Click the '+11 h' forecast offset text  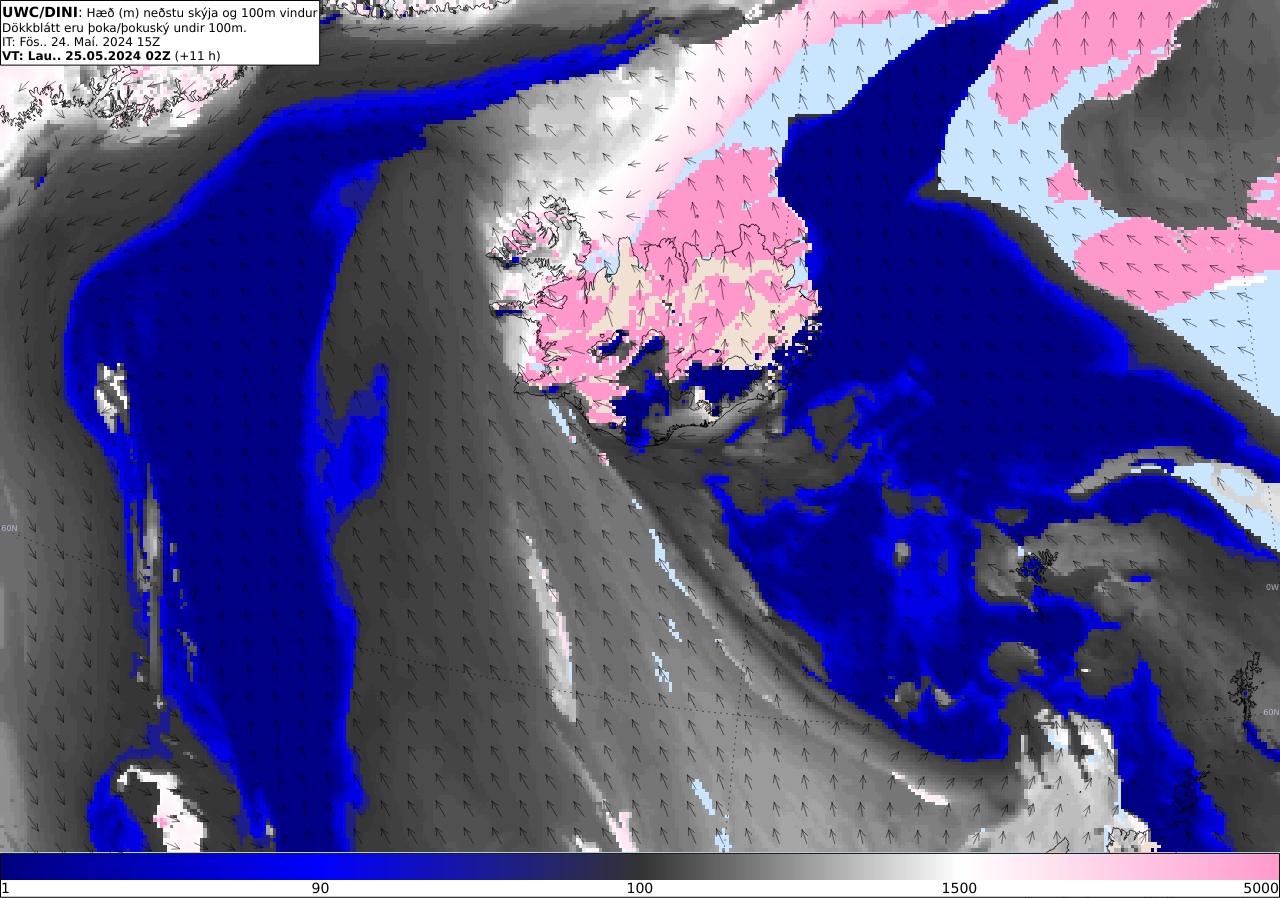tap(198, 56)
